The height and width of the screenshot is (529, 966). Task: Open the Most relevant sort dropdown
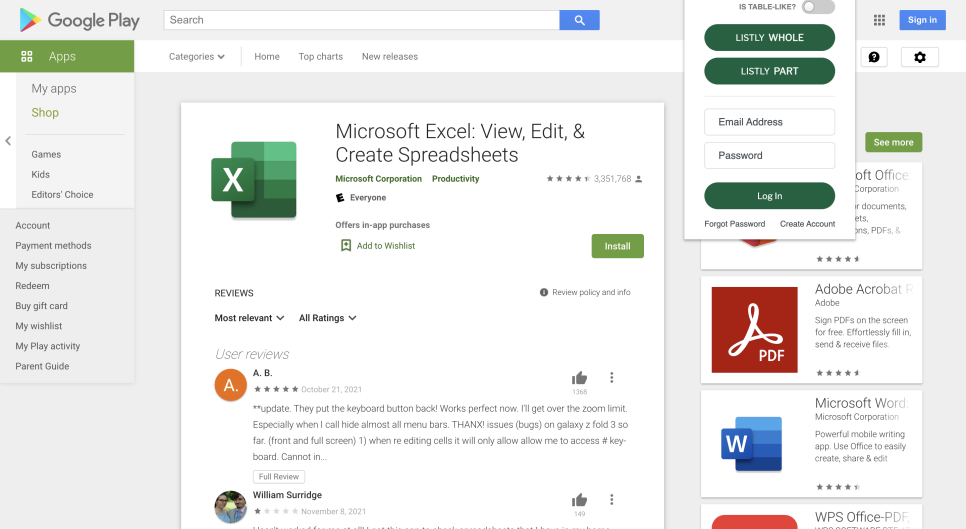(x=250, y=318)
